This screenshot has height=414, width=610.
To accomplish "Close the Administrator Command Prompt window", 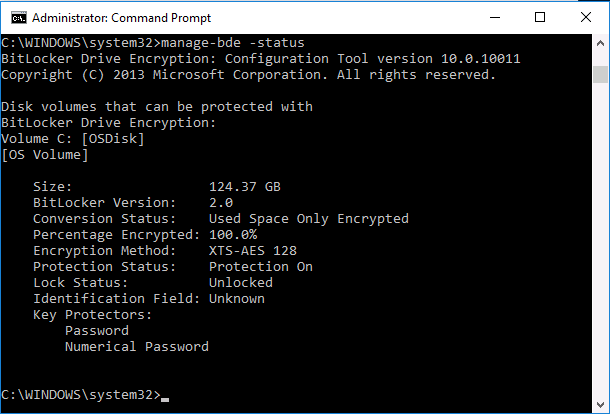I will tap(585, 18).
